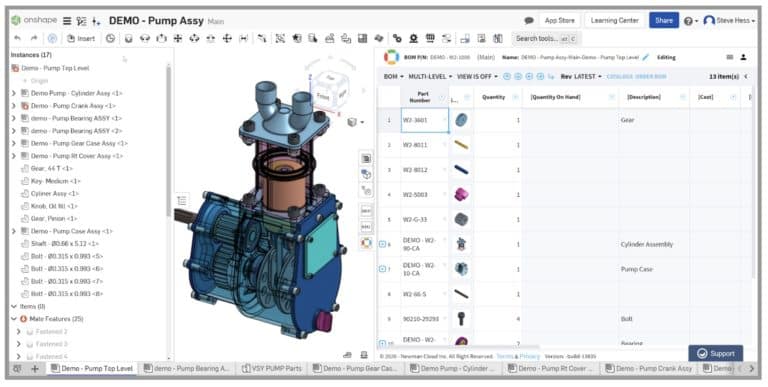This screenshot has width=768, height=387.
Task: Expand row 6 Cylinder Assembly in BOM
Action: point(383,244)
